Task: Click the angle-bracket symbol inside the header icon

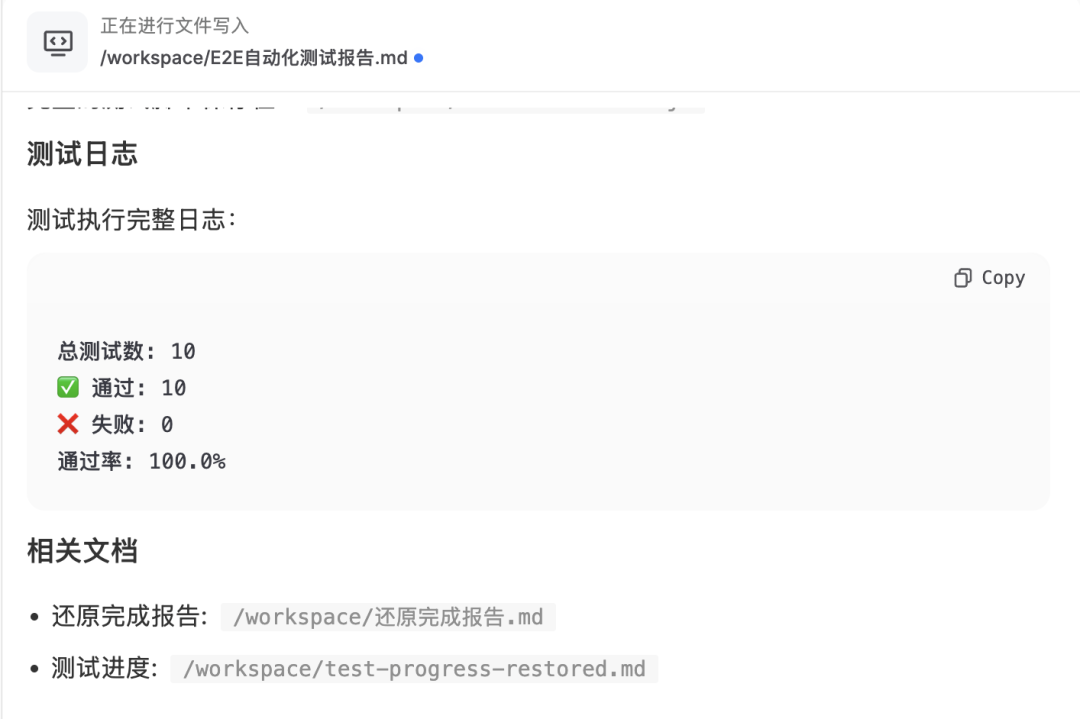Action: pos(55,41)
